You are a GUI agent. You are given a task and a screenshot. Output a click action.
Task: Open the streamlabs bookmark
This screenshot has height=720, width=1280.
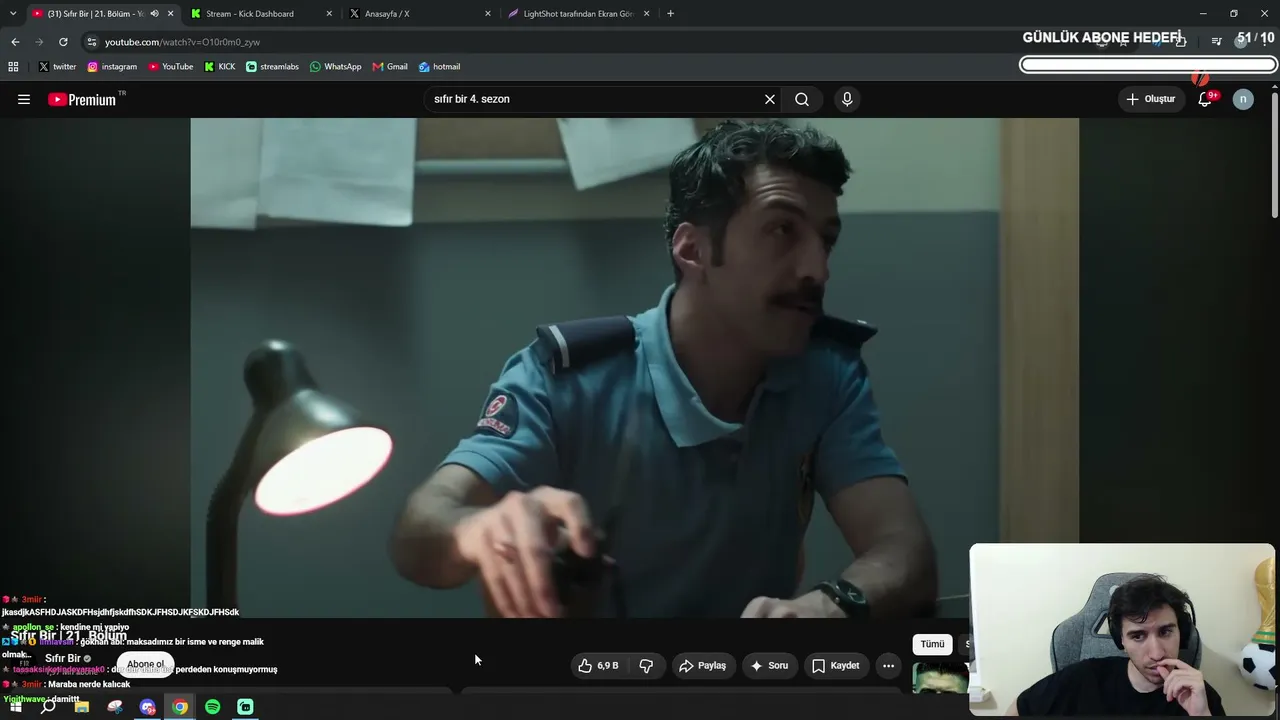coord(272,67)
